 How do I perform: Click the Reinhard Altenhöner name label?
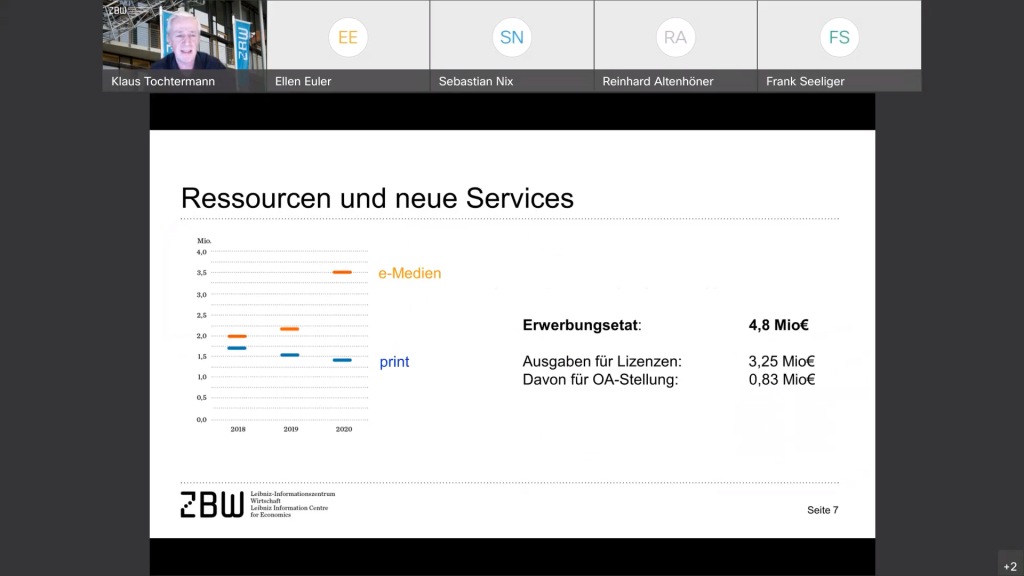click(658, 81)
